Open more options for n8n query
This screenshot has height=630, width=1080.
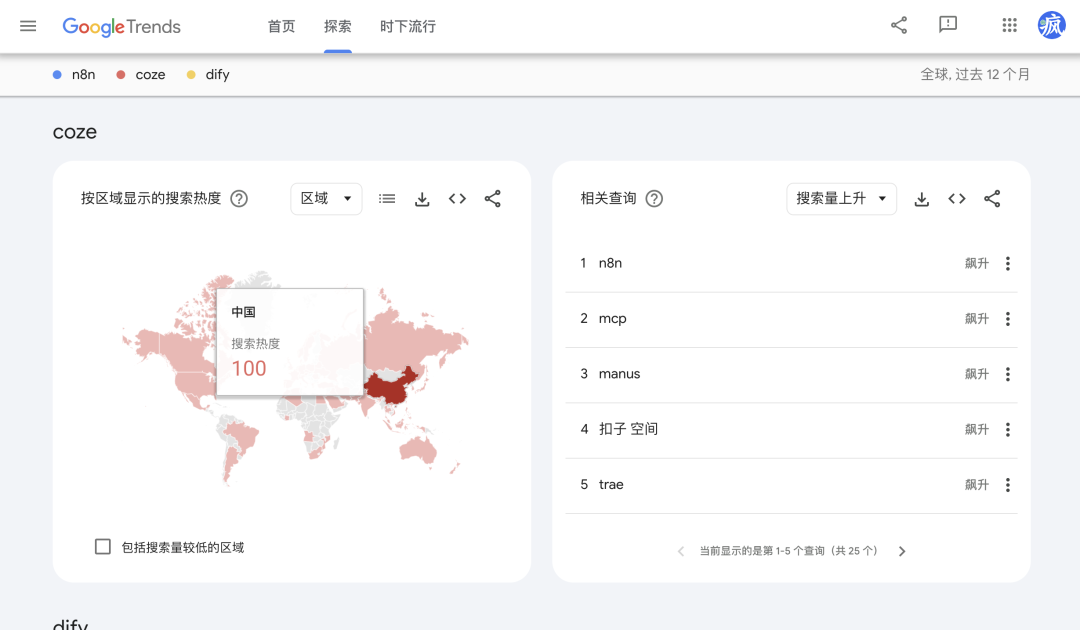(1007, 264)
